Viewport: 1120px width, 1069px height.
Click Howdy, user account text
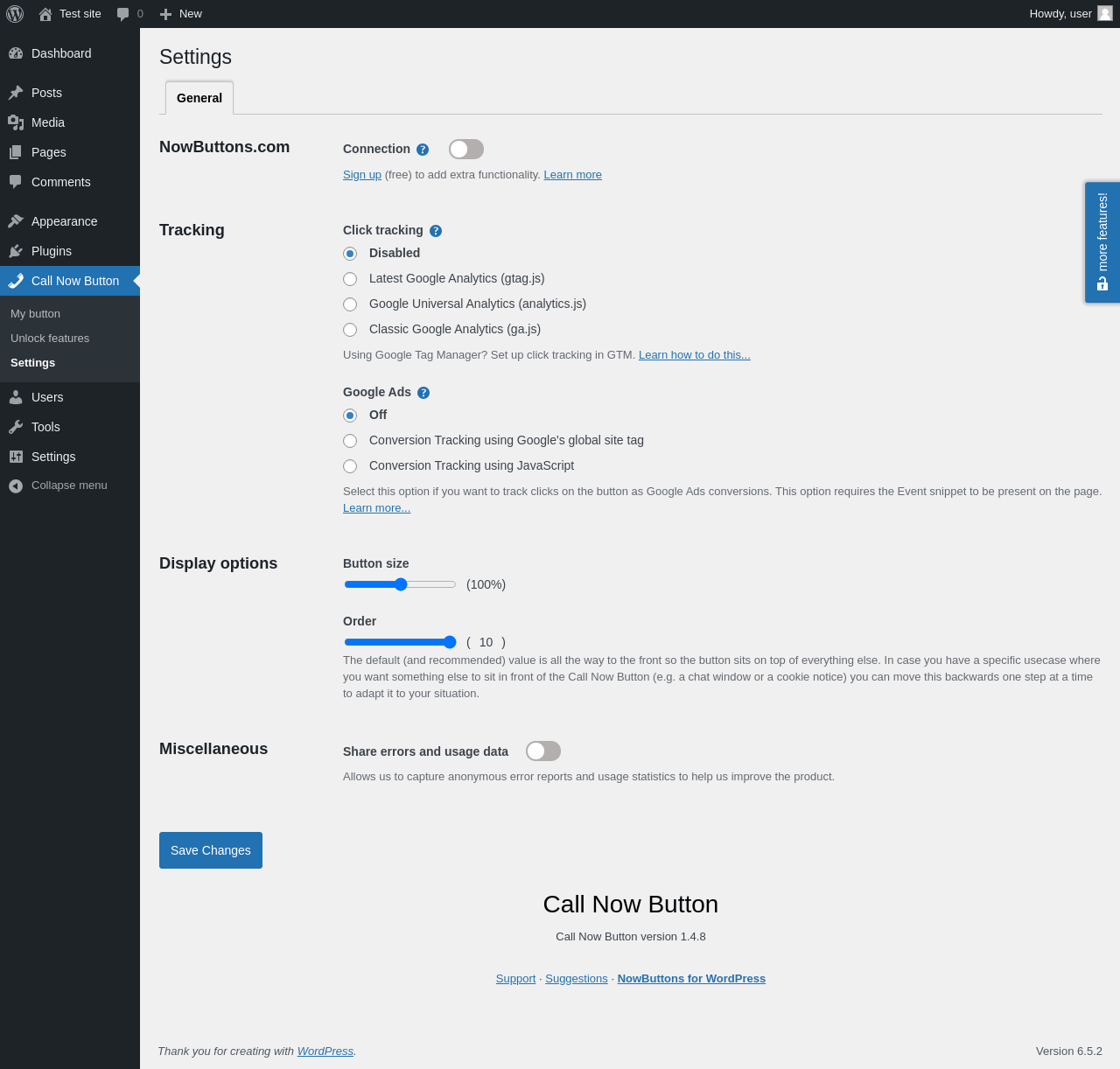coord(1060,14)
